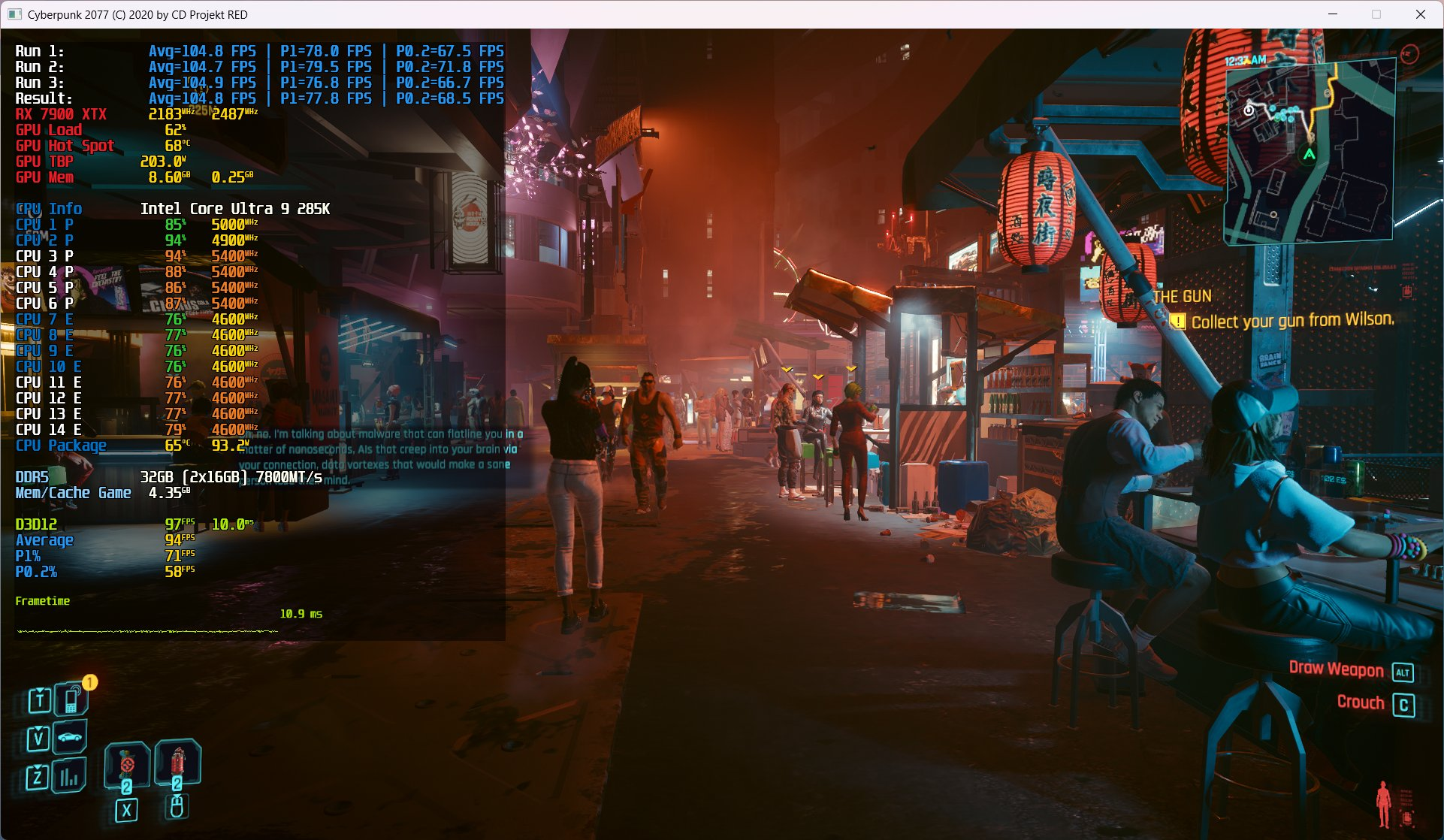Screen dimensions: 1444x840
Task: Click the Frametime graph line
Action: pyautogui.click(x=147, y=631)
